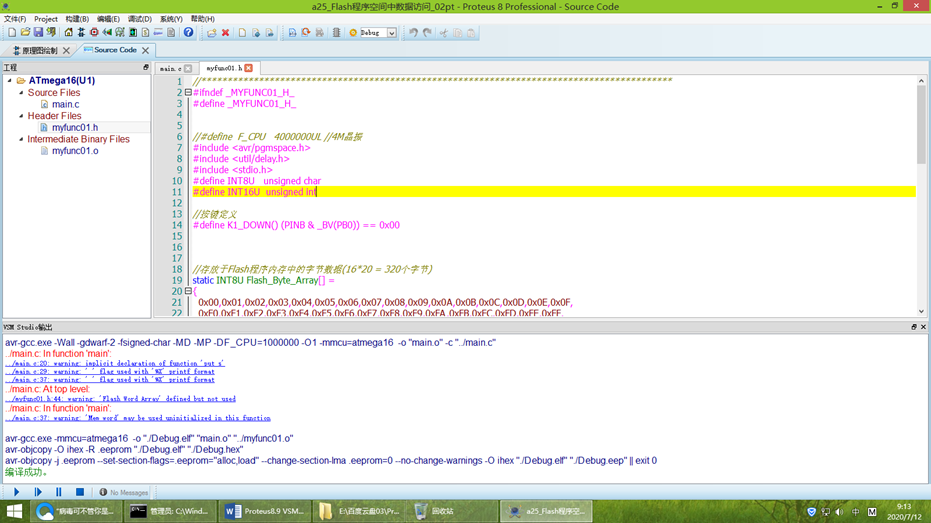The image size is (931, 523).
Task: Switch to the main.c editor tab
Action: pyautogui.click(x=170, y=68)
